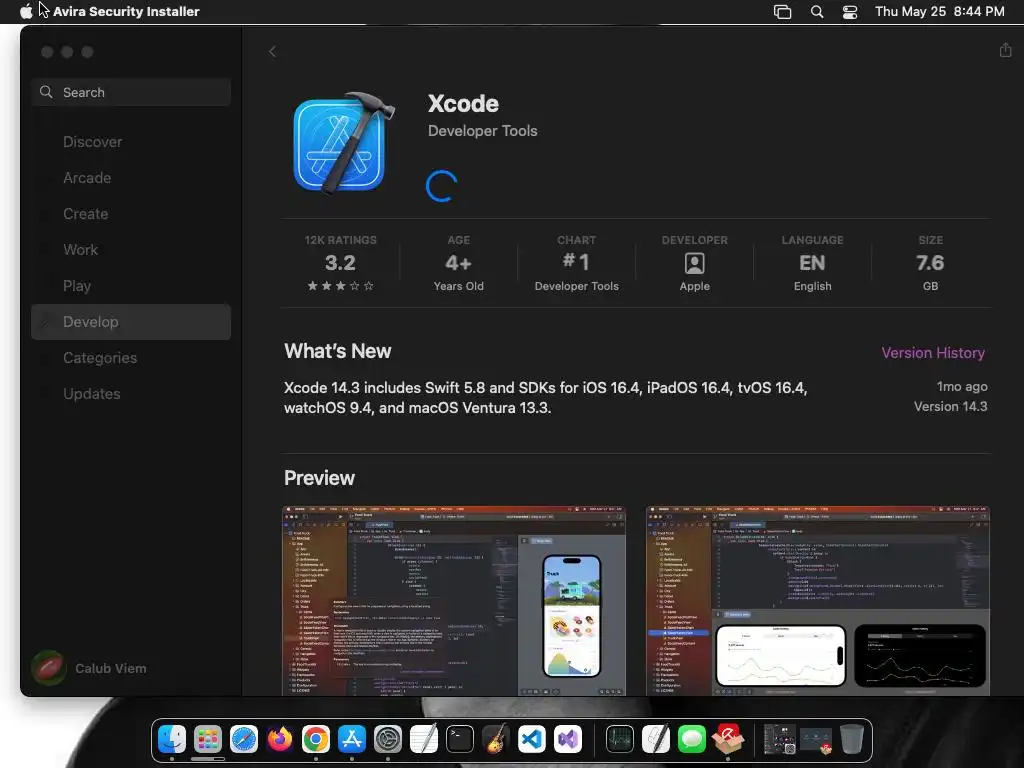Viewport: 1024px width, 768px height.
Task: Open Control Center in menu bar
Action: click(850, 11)
